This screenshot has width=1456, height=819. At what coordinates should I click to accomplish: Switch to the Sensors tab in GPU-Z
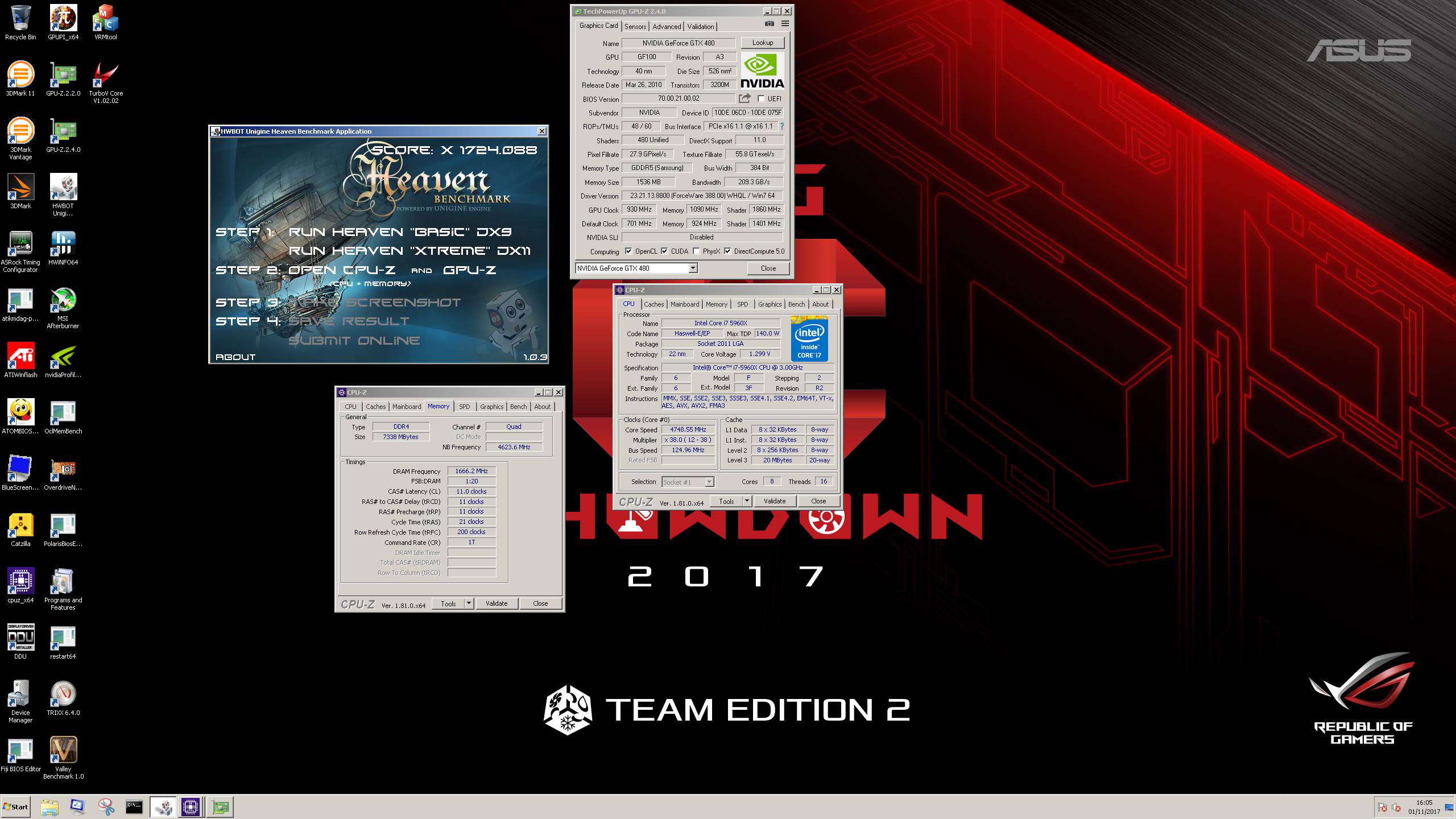(635, 27)
